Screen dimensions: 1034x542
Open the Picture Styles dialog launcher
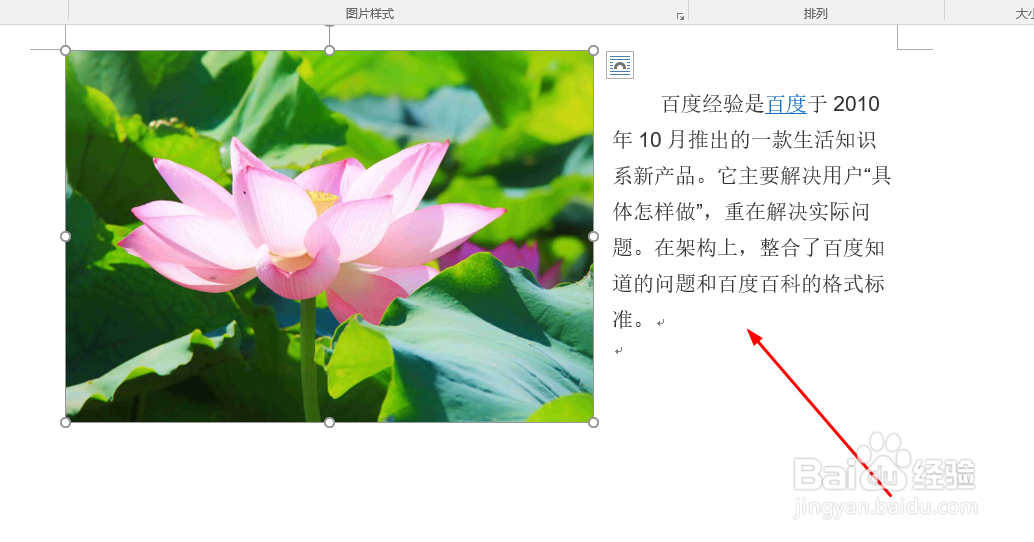tap(680, 16)
